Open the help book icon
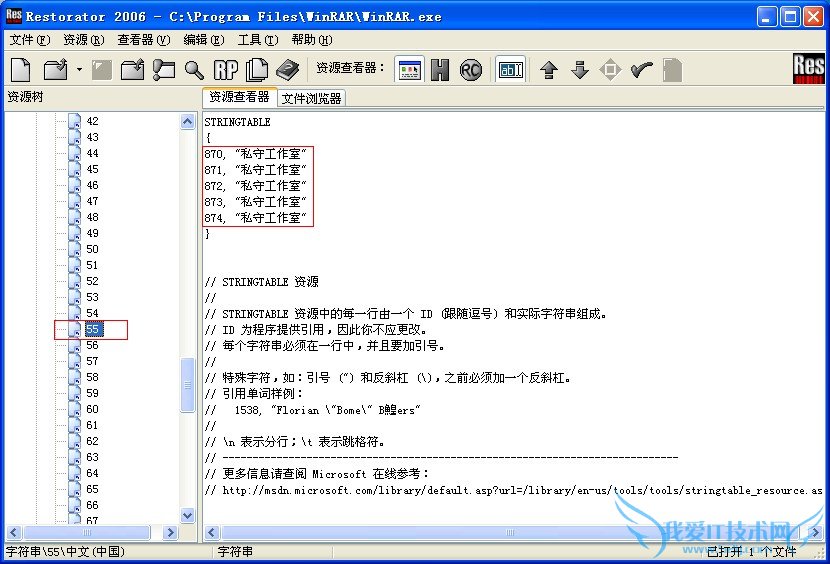Screen dimensions: 830x564 (x=287, y=69)
